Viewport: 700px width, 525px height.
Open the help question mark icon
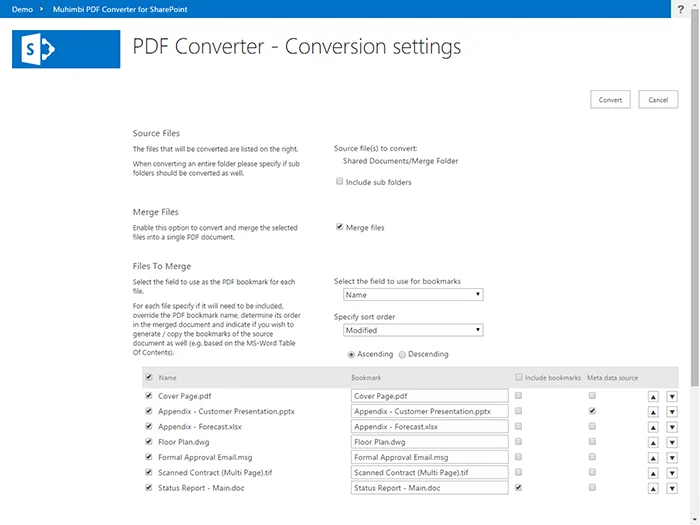point(680,9)
